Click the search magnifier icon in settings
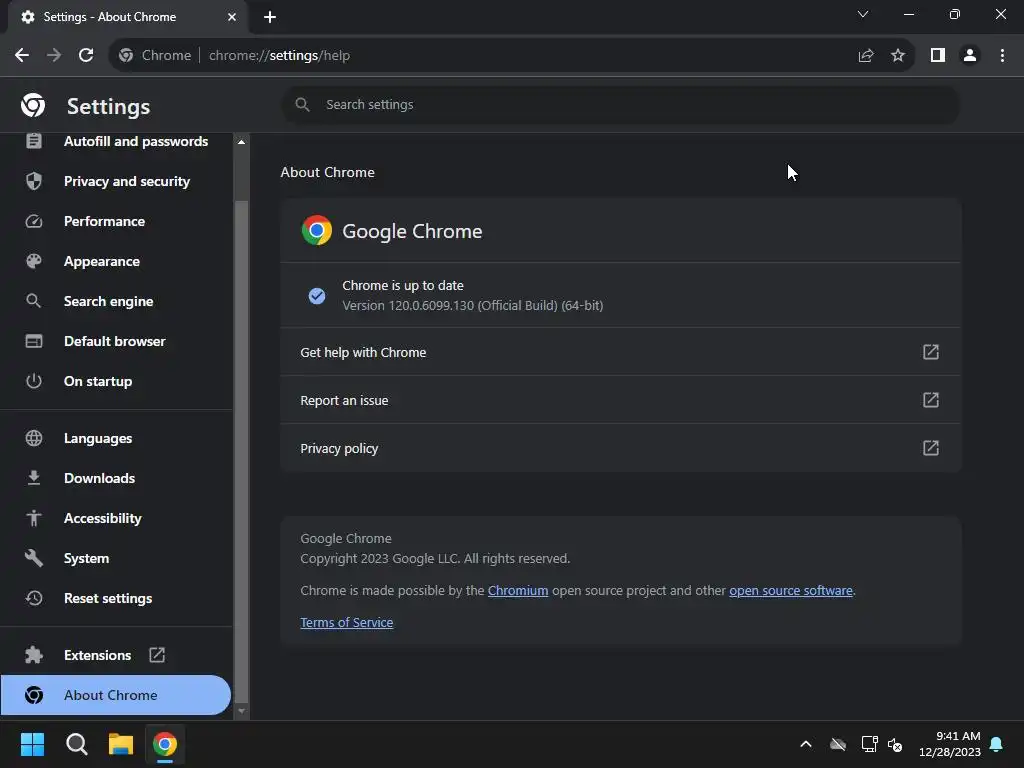Image resolution: width=1024 pixels, height=768 pixels. click(302, 104)
